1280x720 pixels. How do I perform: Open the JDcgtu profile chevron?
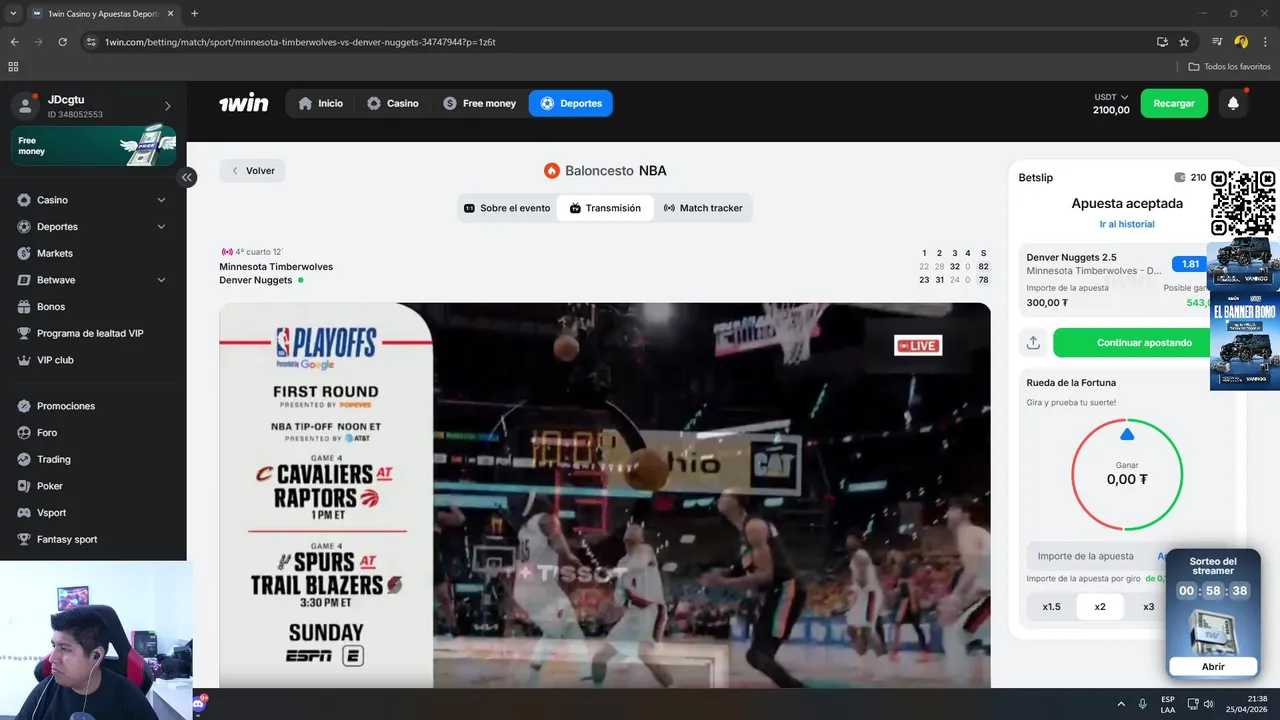(167, 106)
